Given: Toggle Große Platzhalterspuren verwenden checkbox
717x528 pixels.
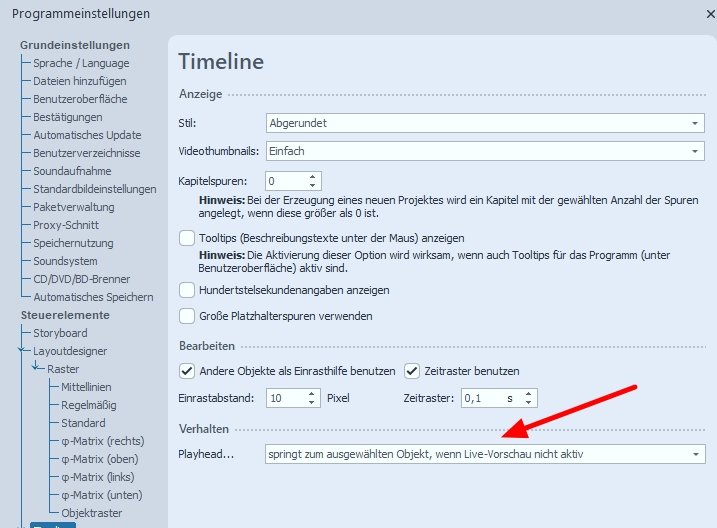Looking at the screenshot, I should coord(186,316).
